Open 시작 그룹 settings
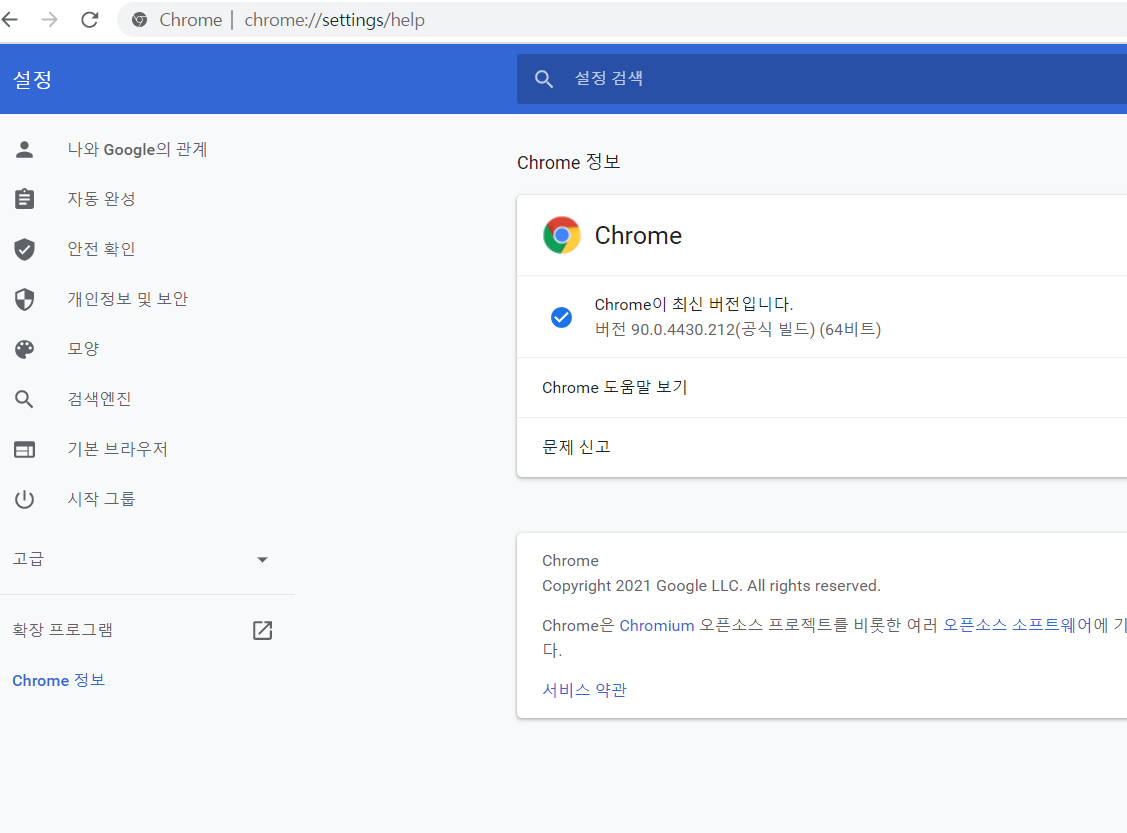1127x833 pixels. point(101,499)
